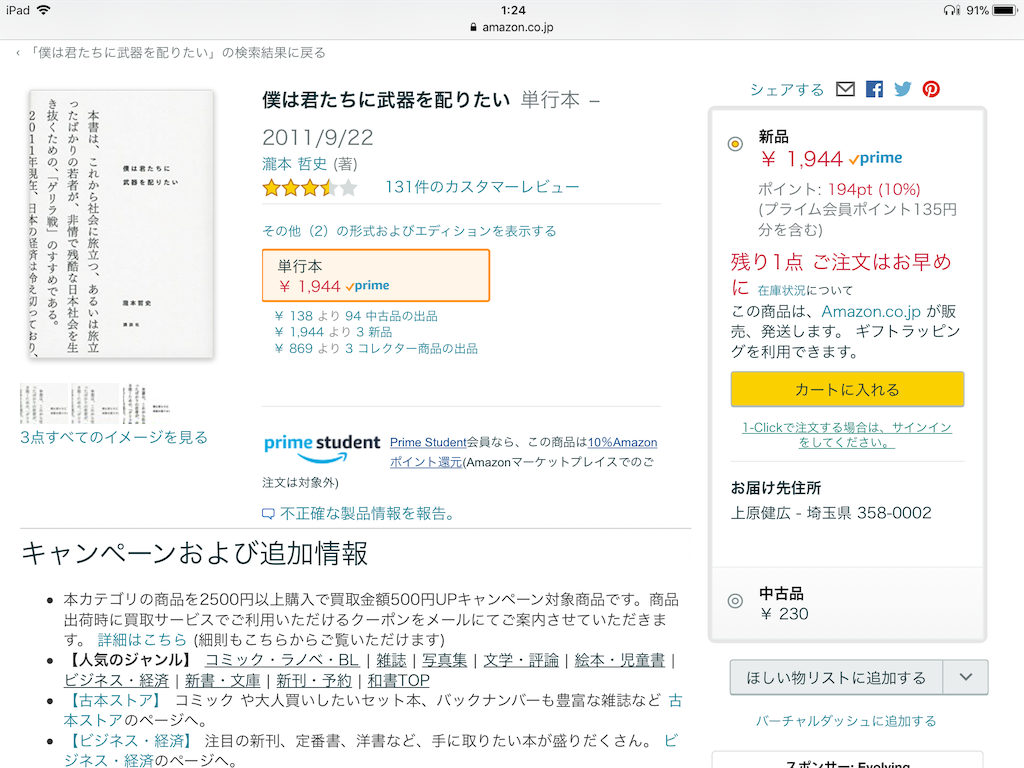The height and width of the screenshot is (768, 1024).
Task: Open 和書TOP link
Action: click(398, 680)
